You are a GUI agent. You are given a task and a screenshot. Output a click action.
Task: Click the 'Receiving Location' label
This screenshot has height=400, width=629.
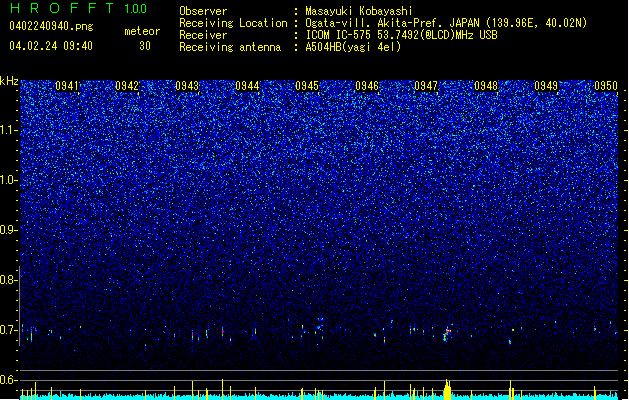(233, 23)
